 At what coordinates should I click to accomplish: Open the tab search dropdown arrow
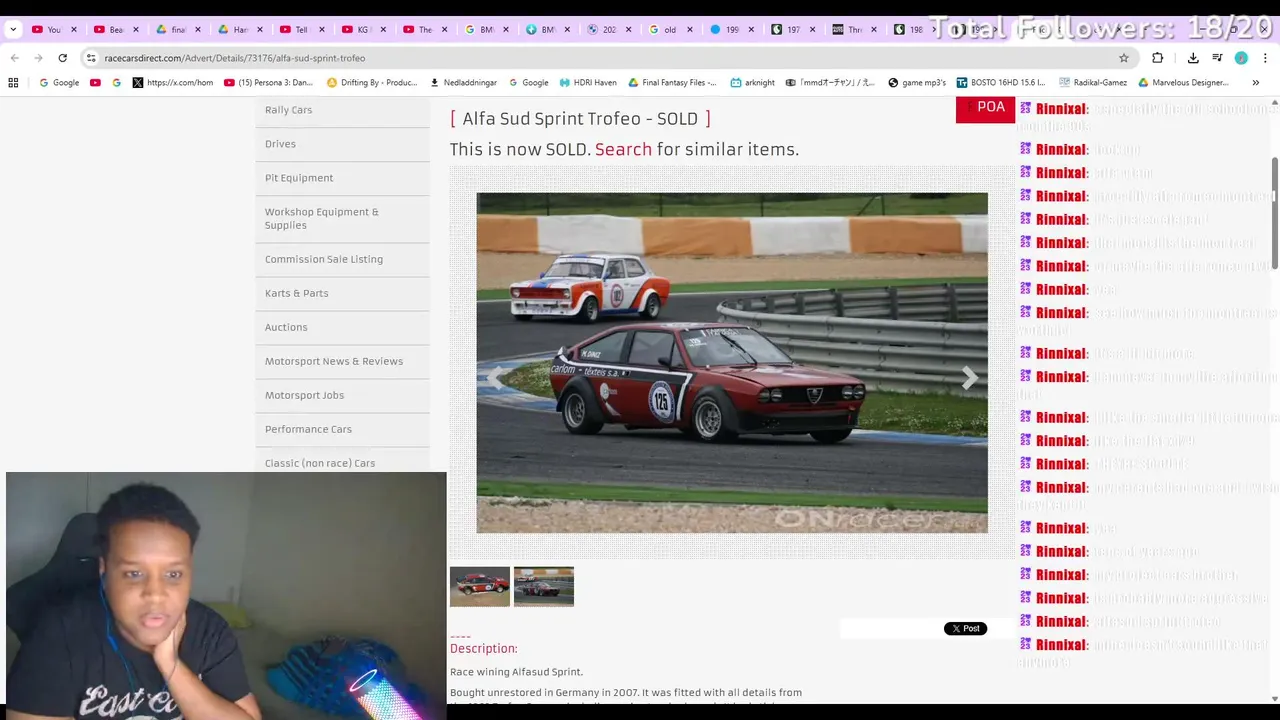13,30
